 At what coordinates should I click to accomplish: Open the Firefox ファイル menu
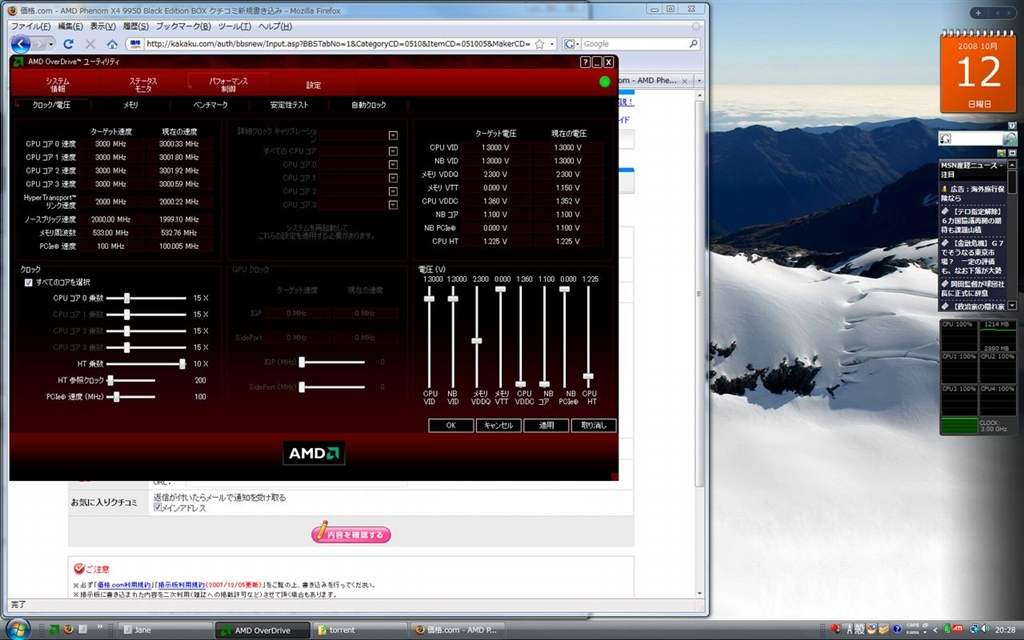point(31,26)
